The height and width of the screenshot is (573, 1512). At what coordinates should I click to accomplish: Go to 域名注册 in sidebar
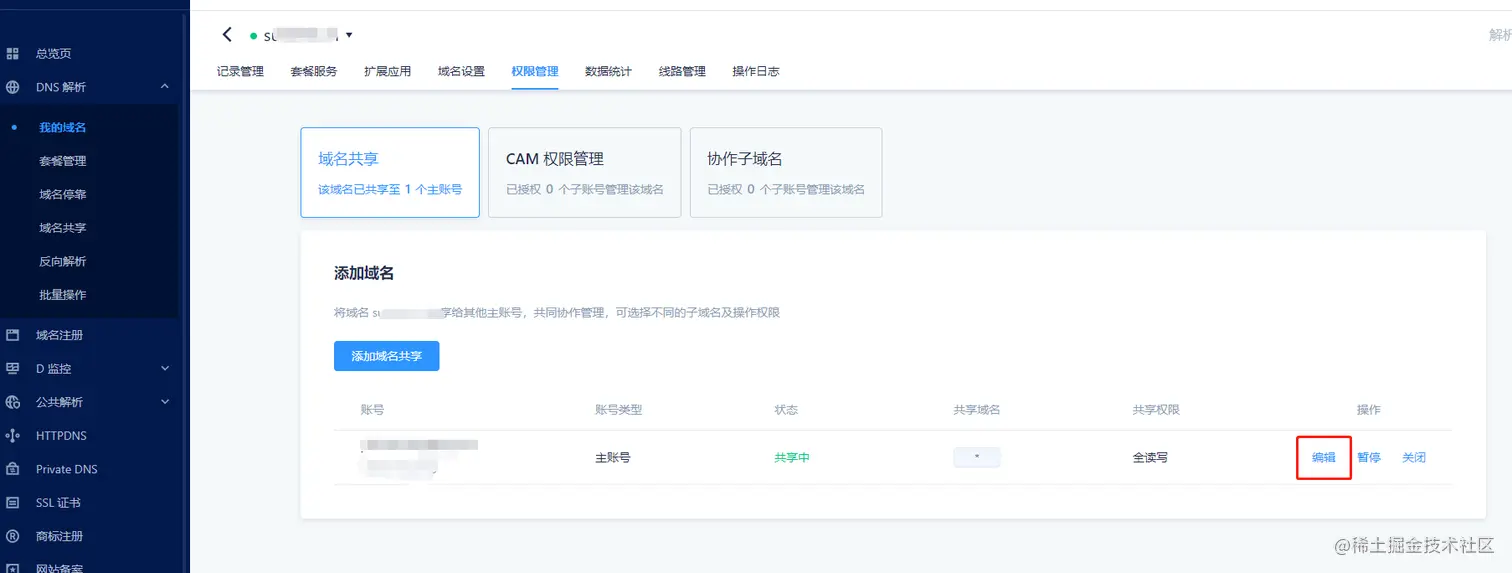click(59, 335)
